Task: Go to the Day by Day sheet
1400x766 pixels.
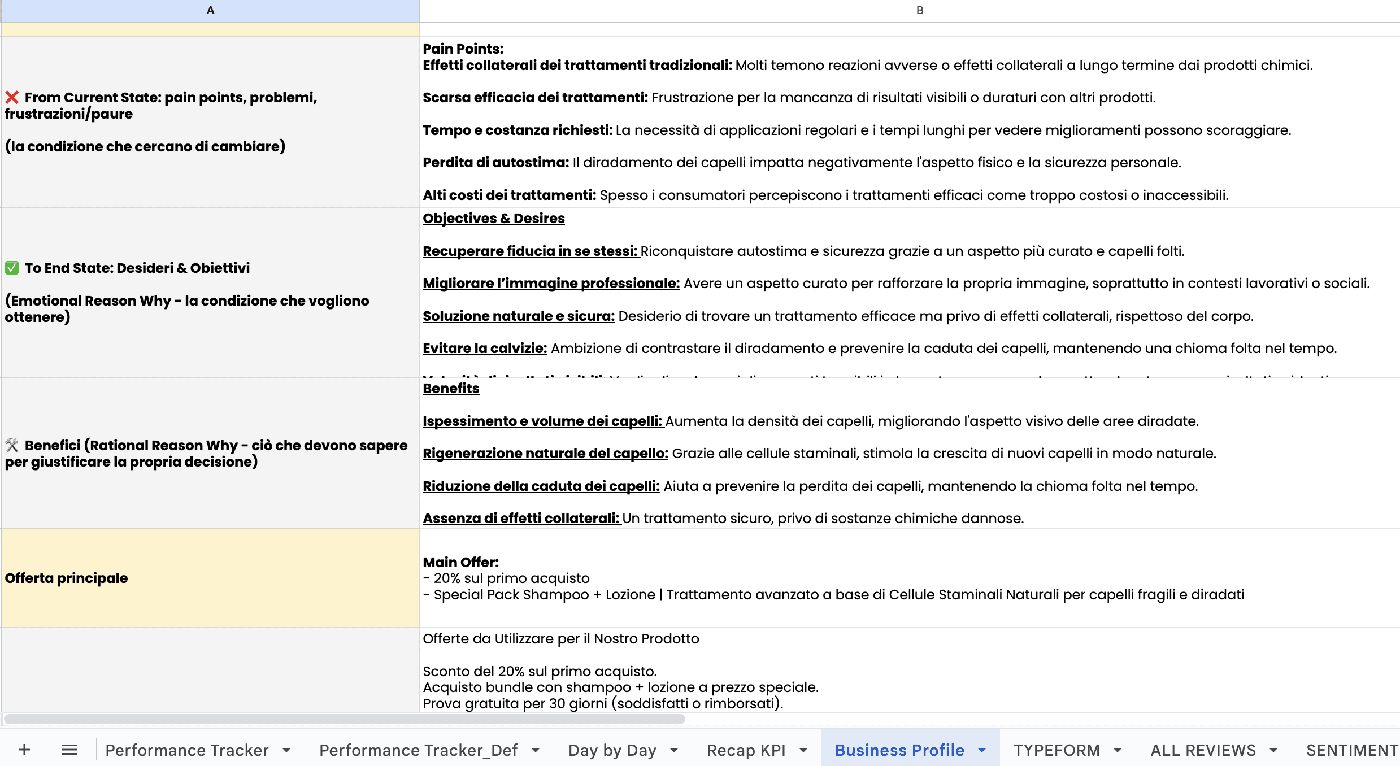Action: click(612, 750)
